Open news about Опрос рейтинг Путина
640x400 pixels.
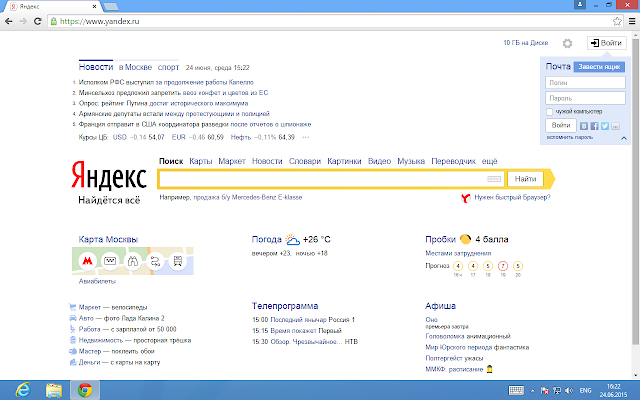click(163, 103)
